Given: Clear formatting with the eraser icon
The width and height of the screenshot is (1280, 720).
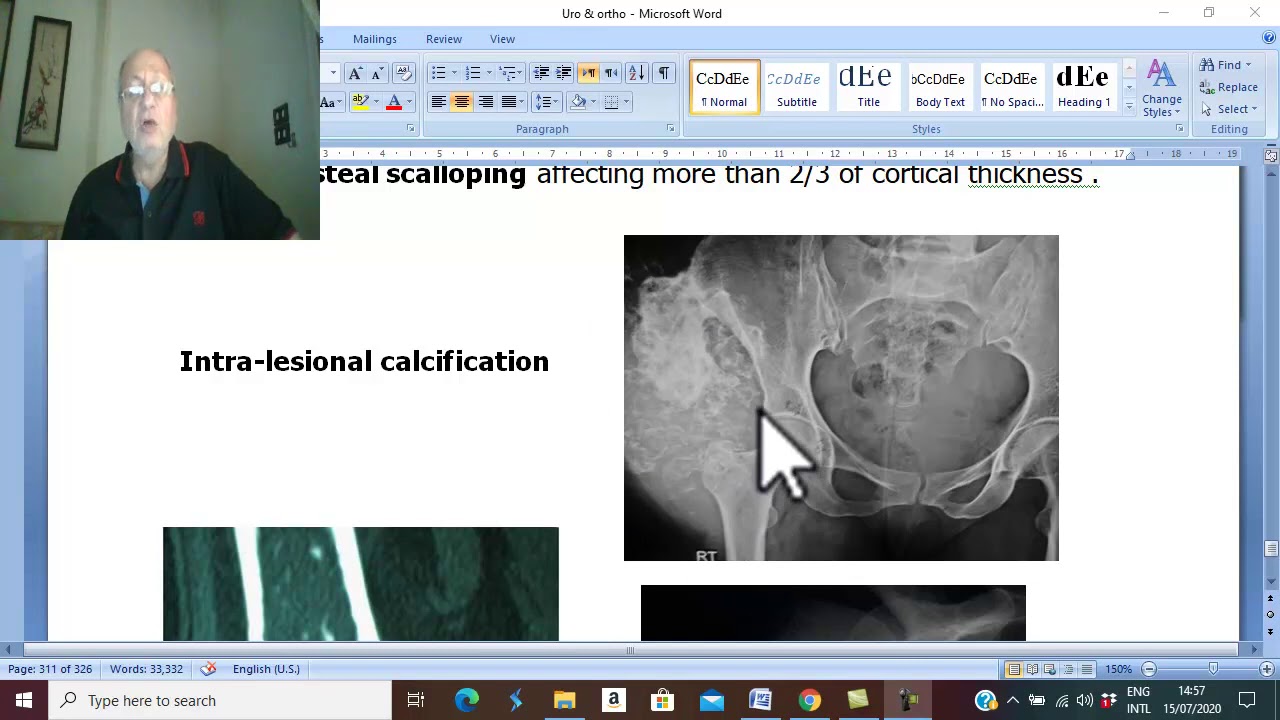Looking at the screenshot, I should click(x=404, y=73).
